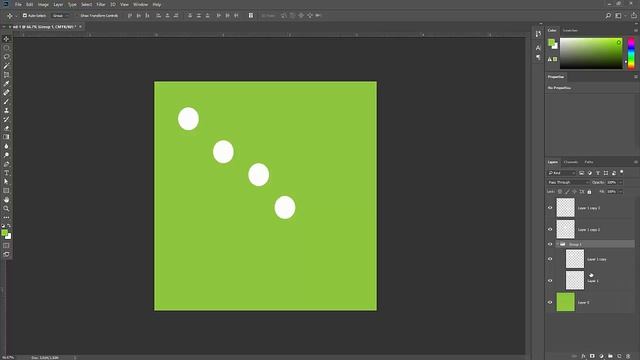Switch to the Paths tab
640x360 pixels.
click(x=589, y=162)
